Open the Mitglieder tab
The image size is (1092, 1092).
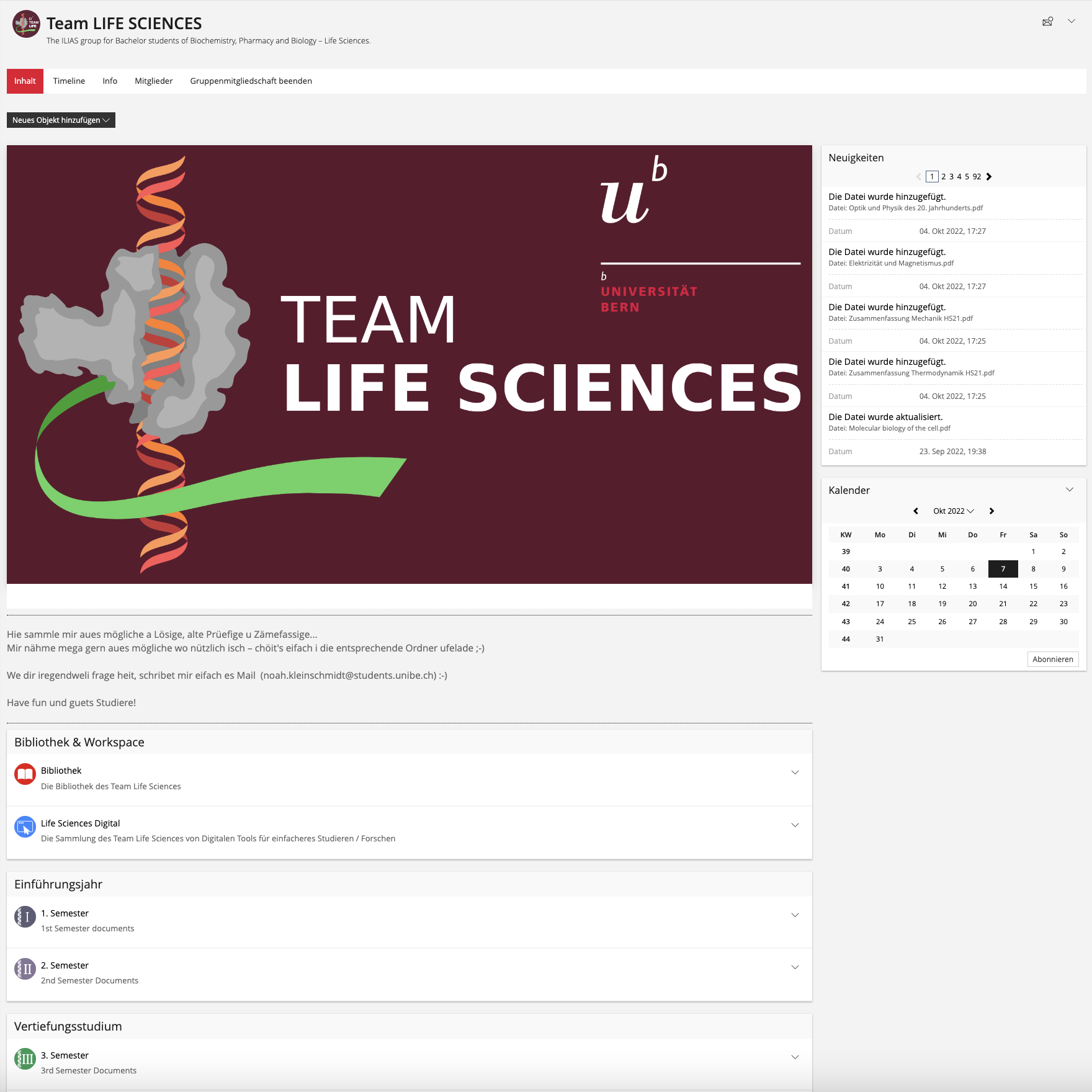point(153,81)
